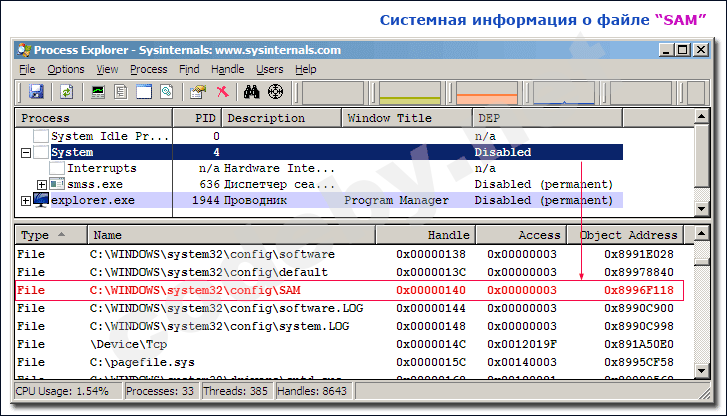Sort by the Type column header
This screenshot has width=727, height=416.
pyautogui.click(x=51, y=235)
